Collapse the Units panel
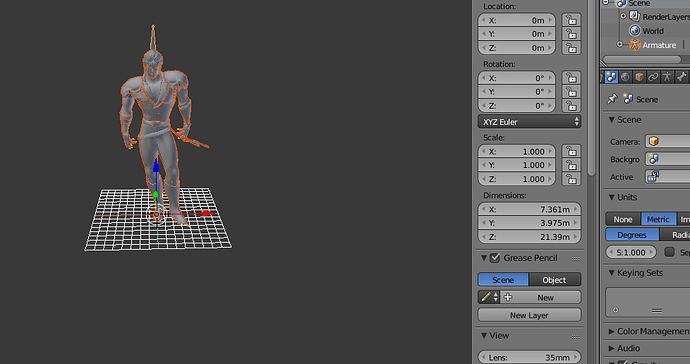 coord(611,197)
